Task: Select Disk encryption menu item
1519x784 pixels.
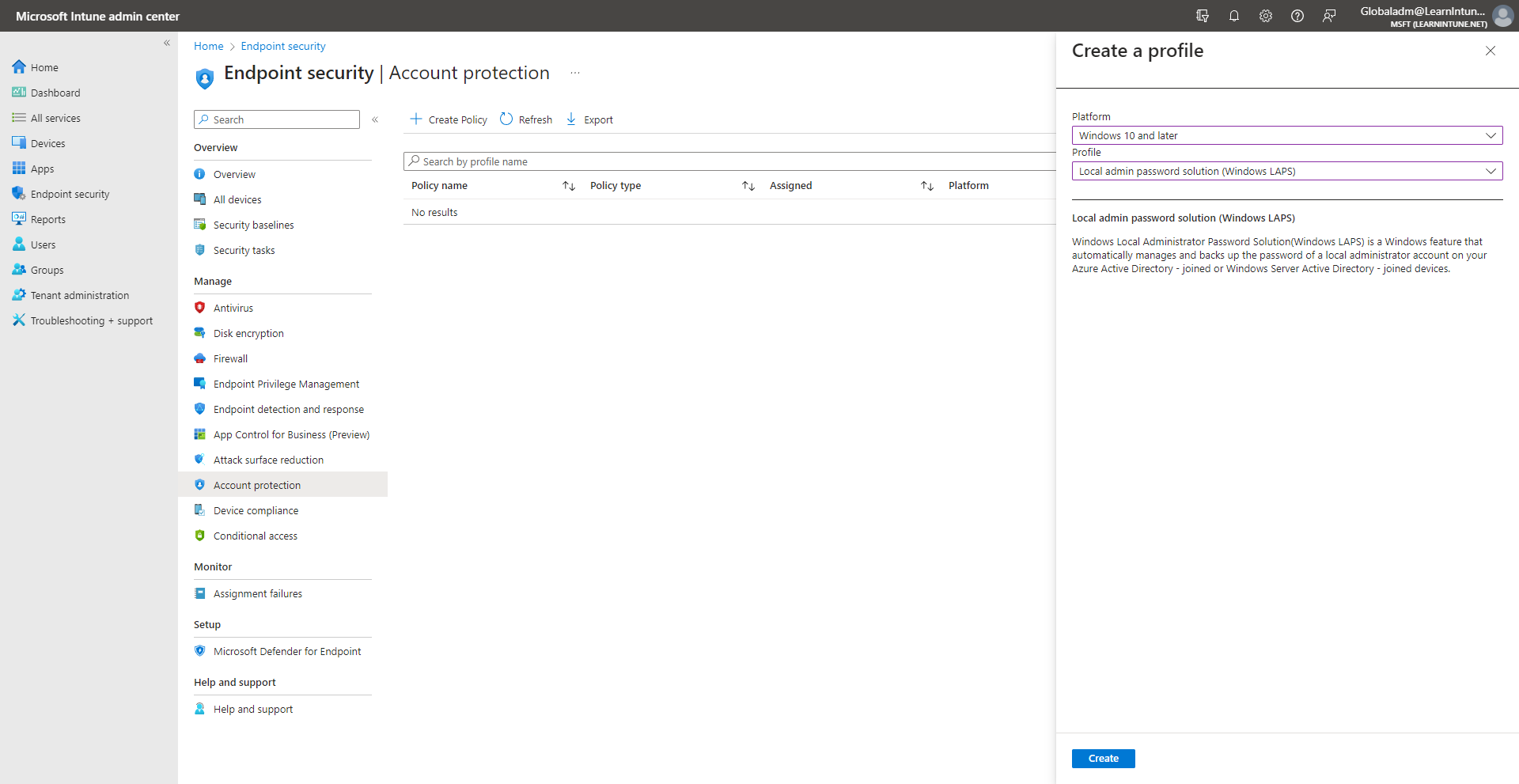Action: click(x=248, y=333)
